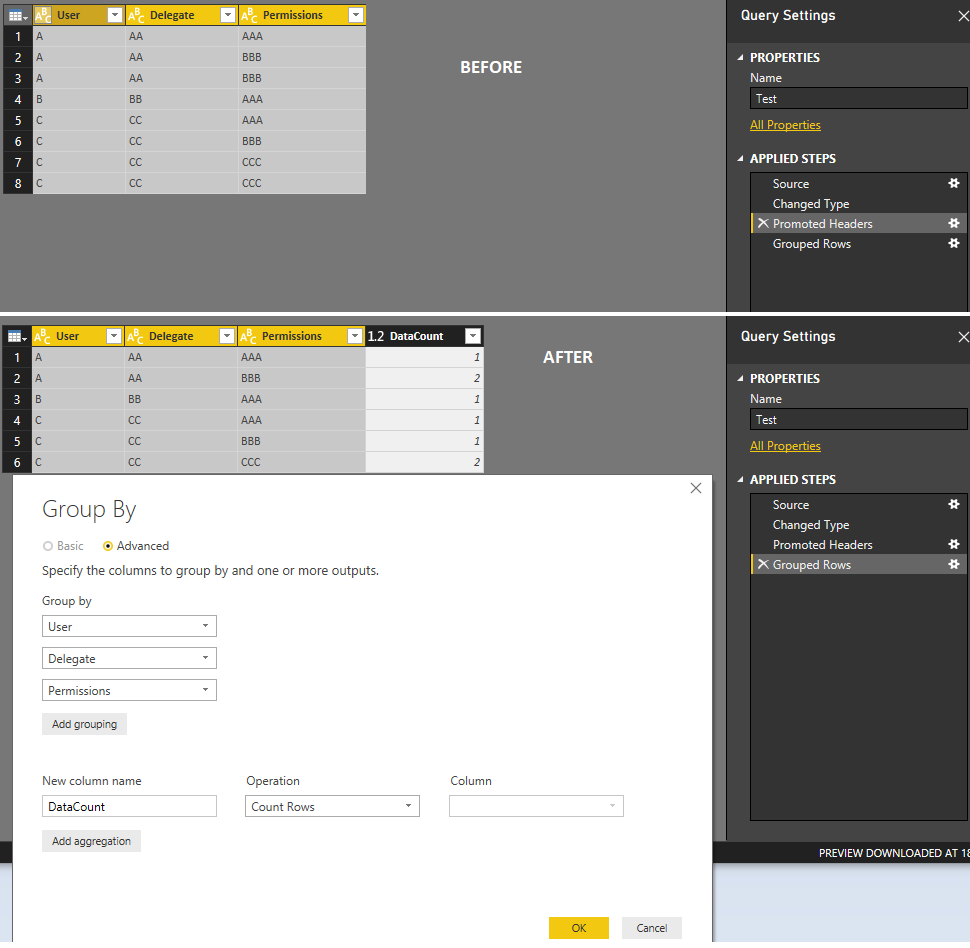
Task: Click DataCount column header
Action: 416,336
